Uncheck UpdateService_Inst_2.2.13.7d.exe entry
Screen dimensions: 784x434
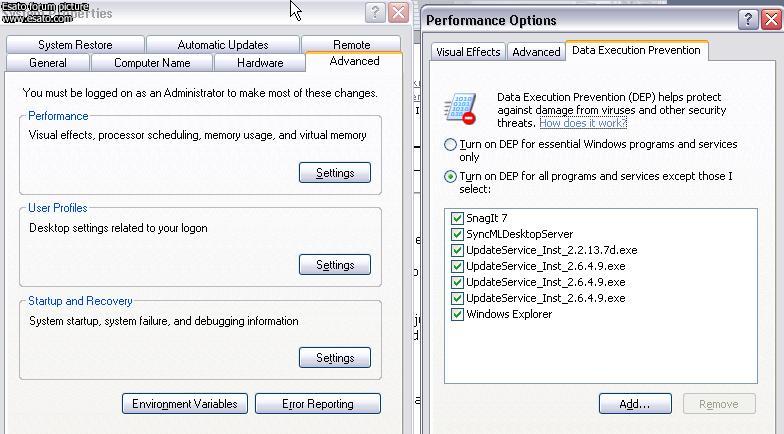pos(457,250)
